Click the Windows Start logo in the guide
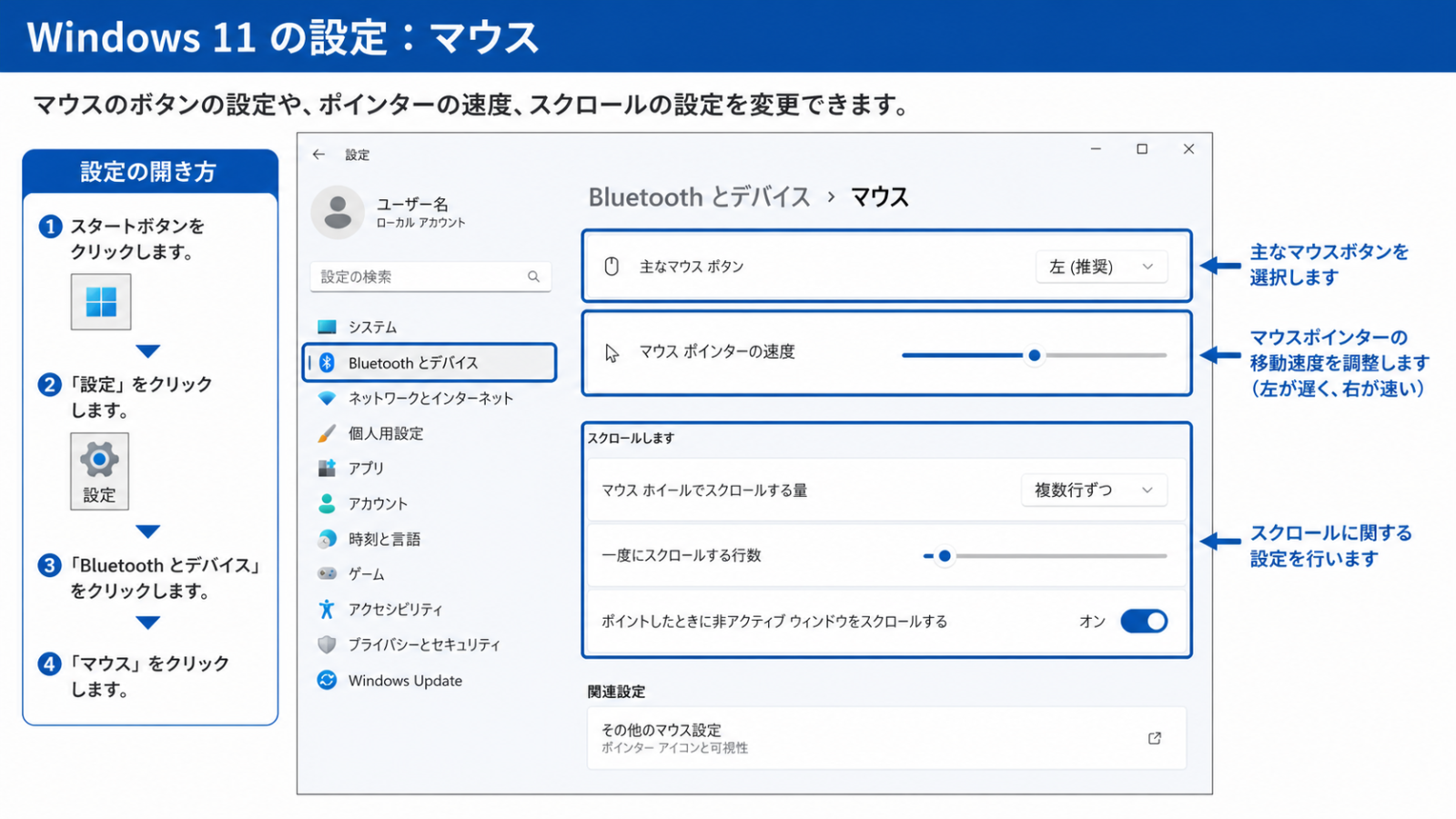The image size is (1456, 819). coord(101,301)
